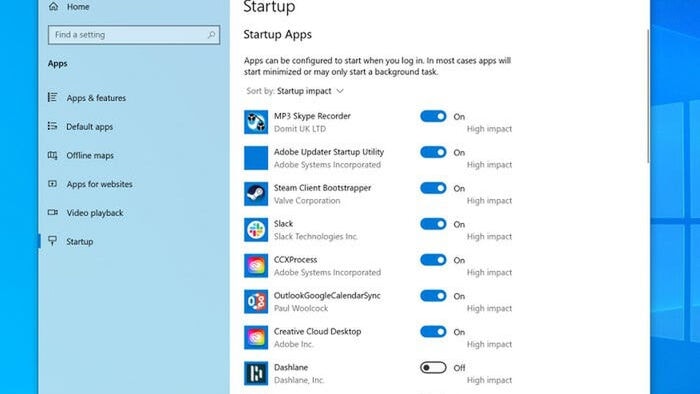700x394 pixels.
Task: Turn off Slack at startup
Action: [433, 224]
